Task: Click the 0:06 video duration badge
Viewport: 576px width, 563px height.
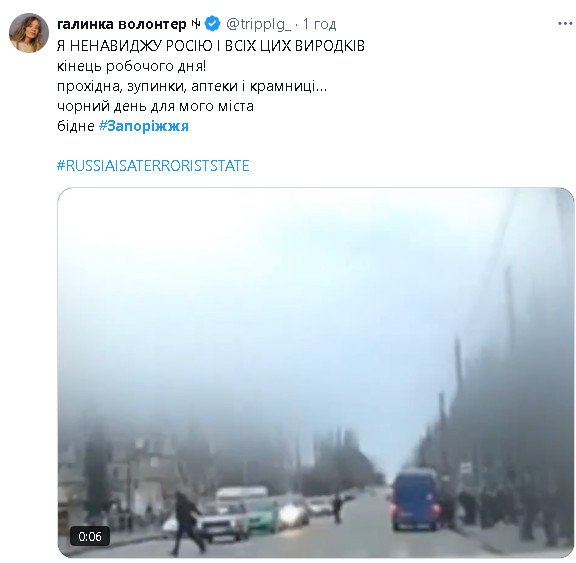Action: point(90,537)
